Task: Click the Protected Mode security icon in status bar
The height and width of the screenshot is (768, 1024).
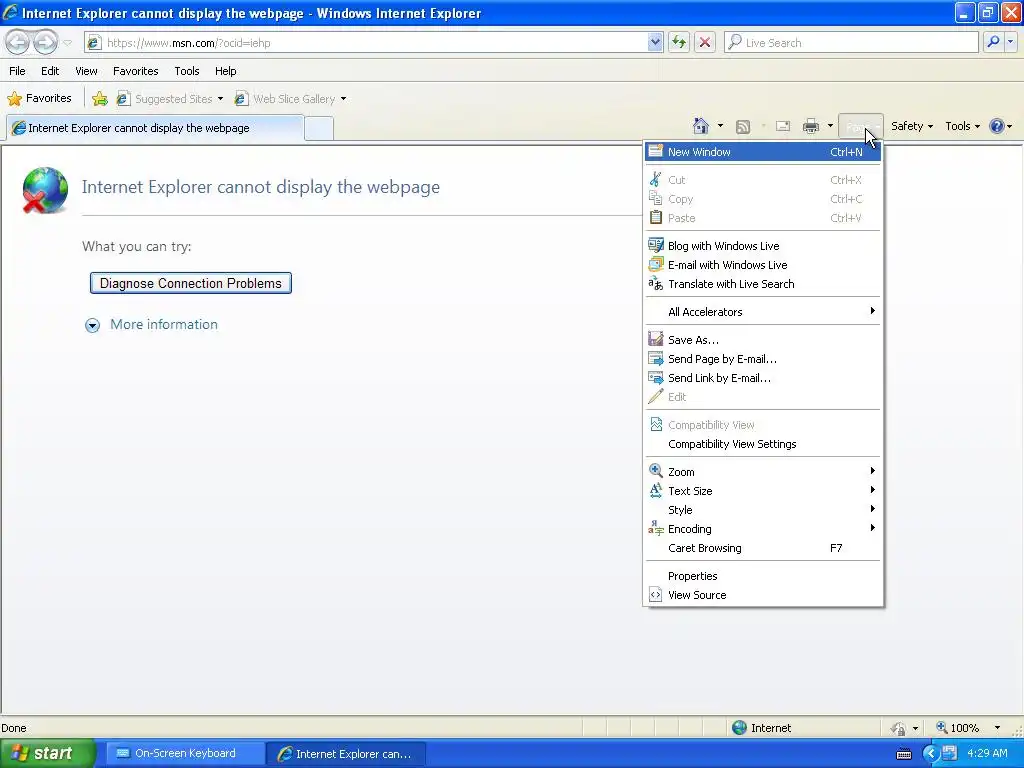Action: pyautogui.click(x=898, y=728)
